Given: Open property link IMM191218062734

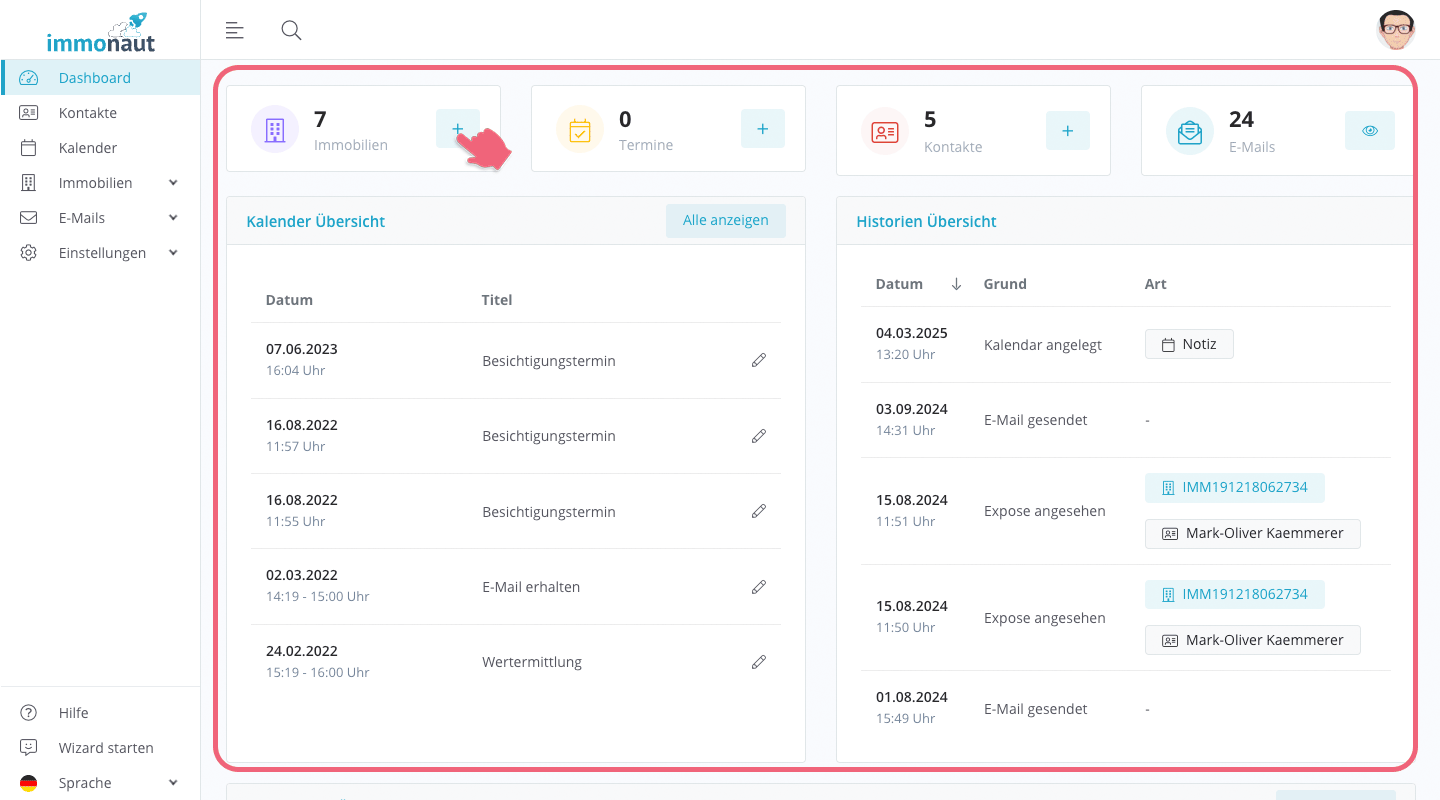Looking at the screenshot, I should point(1234,487).
